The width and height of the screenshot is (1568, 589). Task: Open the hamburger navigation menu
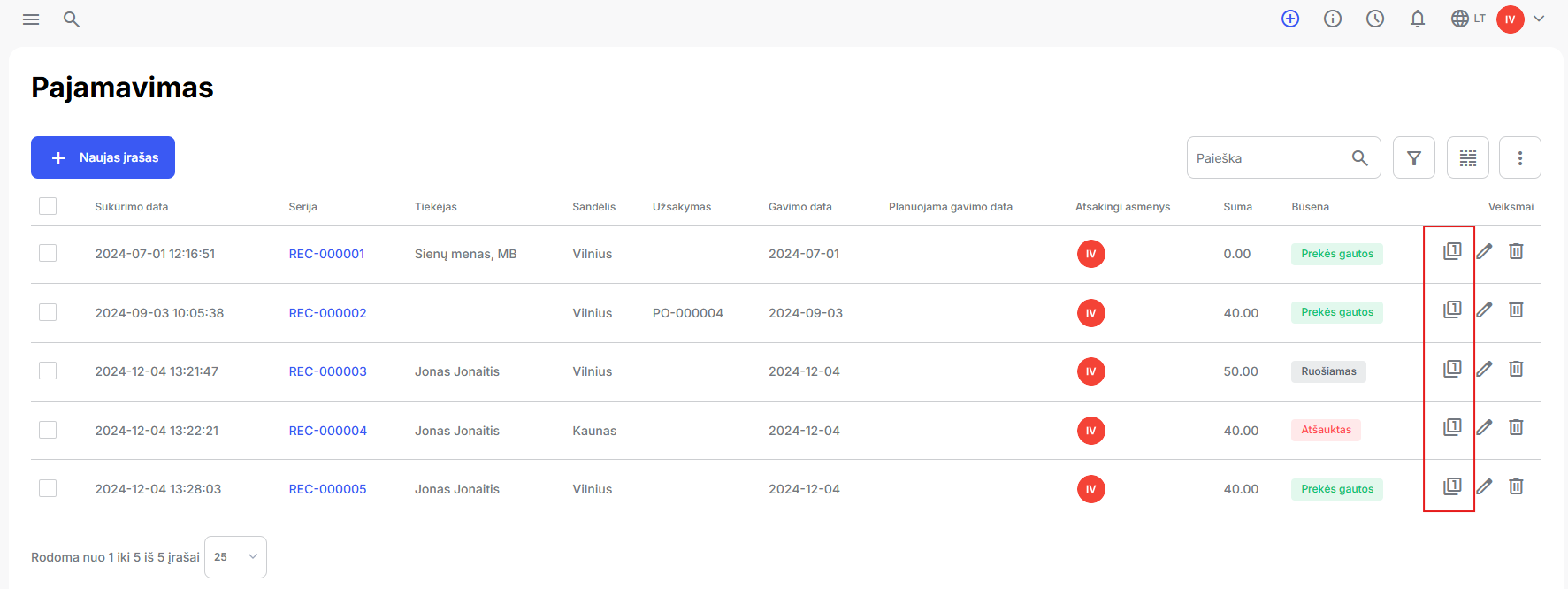[31, 19]
